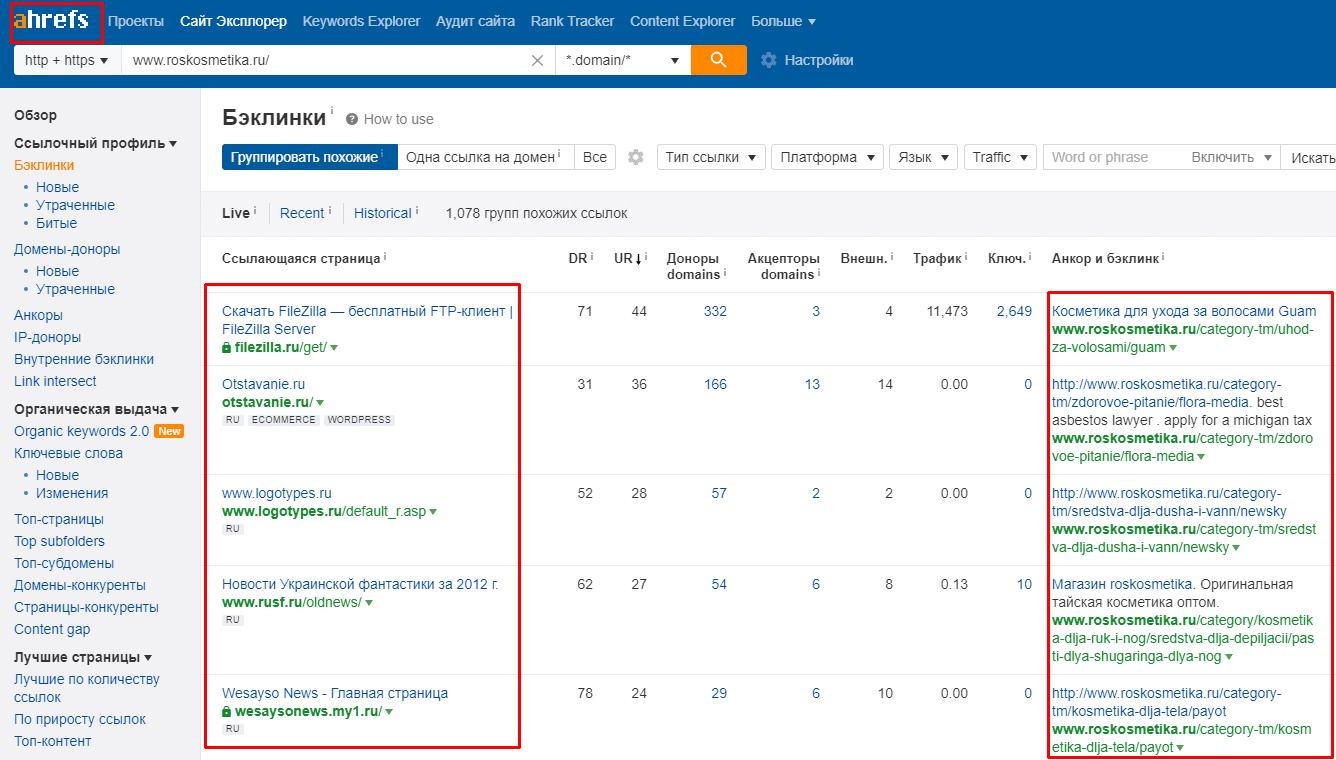
Task: Click info icon next to Бэклинки heading
Action: pos(332,111)
